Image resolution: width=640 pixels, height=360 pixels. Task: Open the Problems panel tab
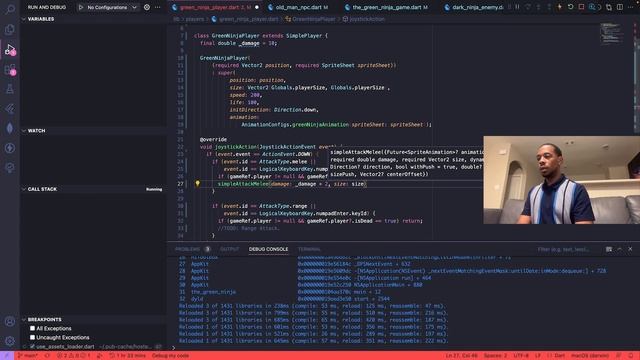click(x=192, y=249)
